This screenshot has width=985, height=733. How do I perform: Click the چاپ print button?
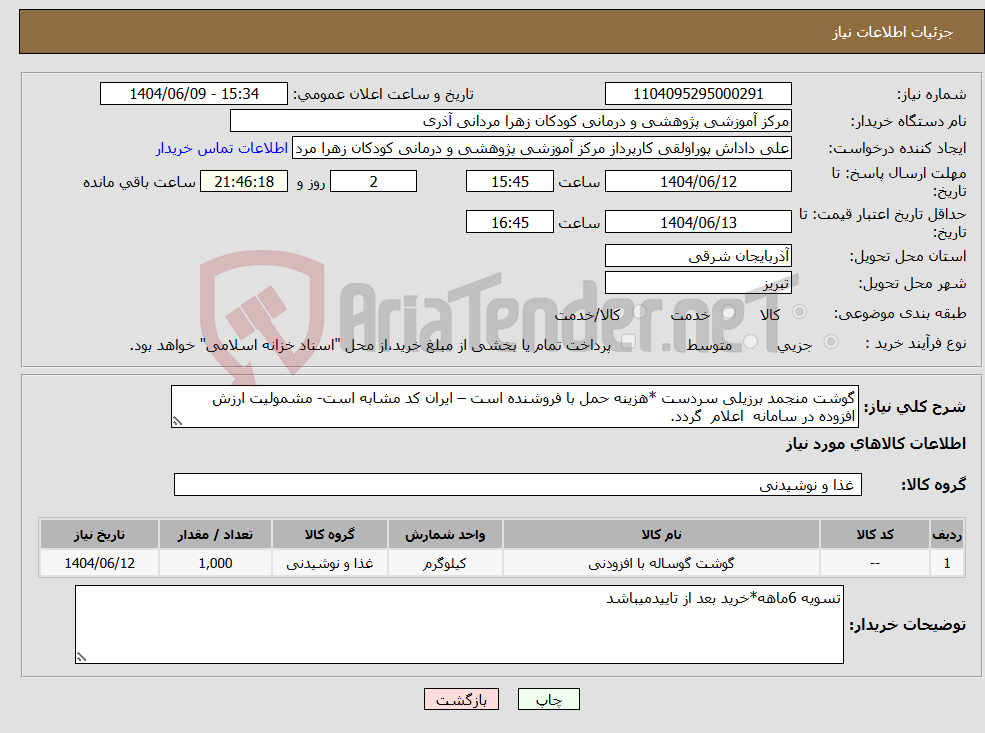[548, 699]
